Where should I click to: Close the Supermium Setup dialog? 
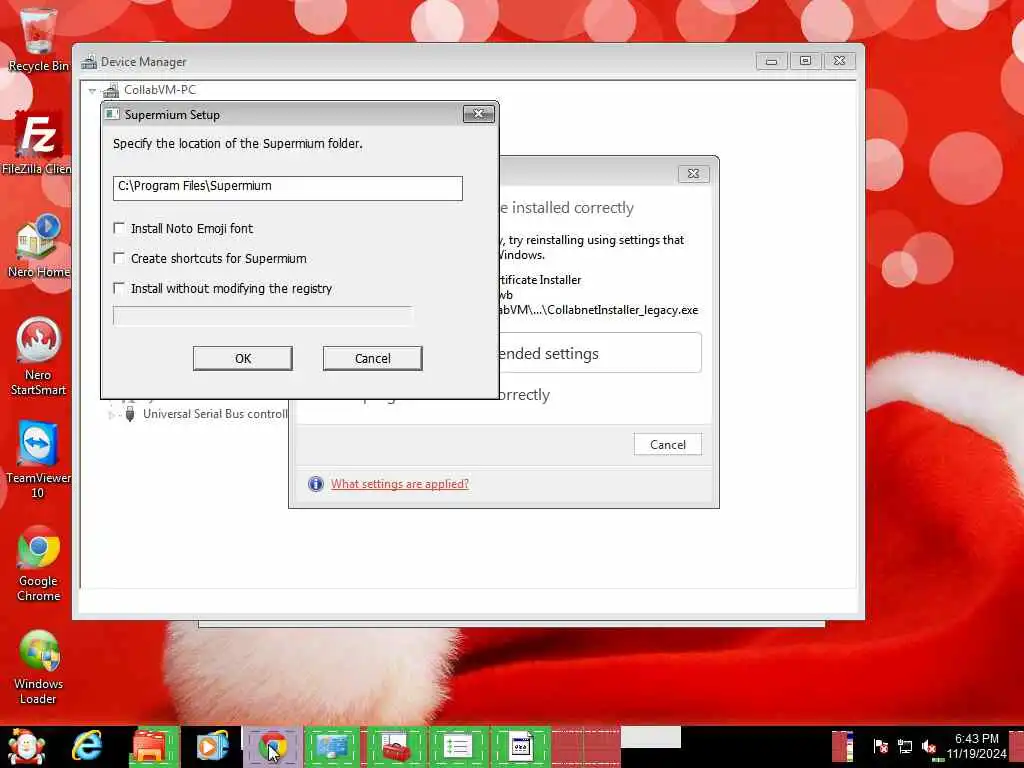(x=479, y=114)
